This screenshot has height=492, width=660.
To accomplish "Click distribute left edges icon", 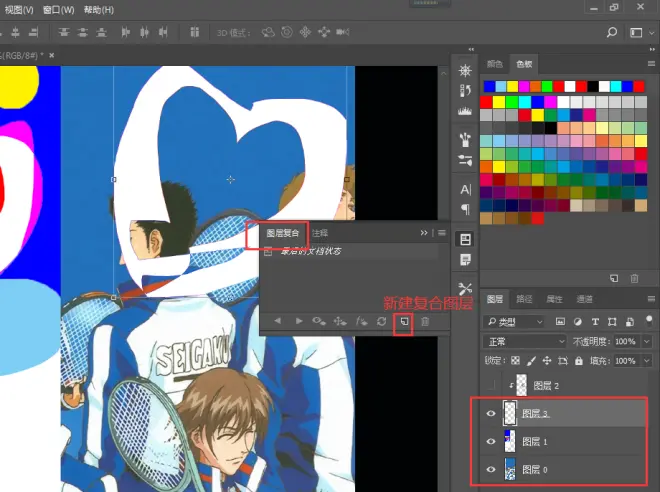I will click(125, 32).
